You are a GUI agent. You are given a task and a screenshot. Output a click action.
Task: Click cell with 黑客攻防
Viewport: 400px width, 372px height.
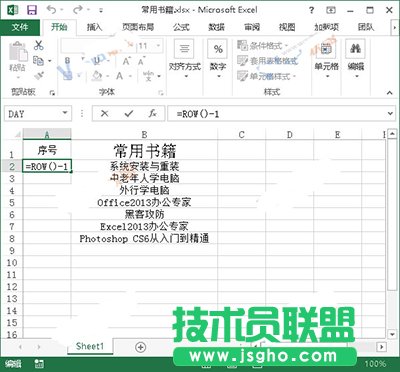144,214
